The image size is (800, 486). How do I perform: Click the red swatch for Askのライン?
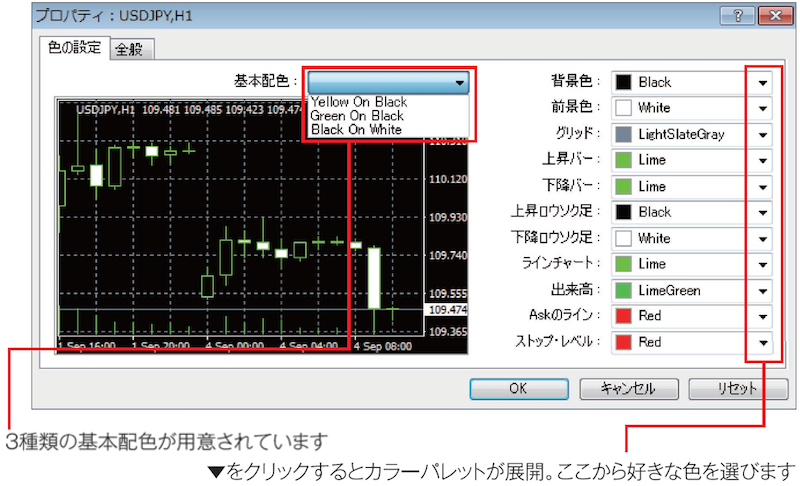(x=623, y=316)
